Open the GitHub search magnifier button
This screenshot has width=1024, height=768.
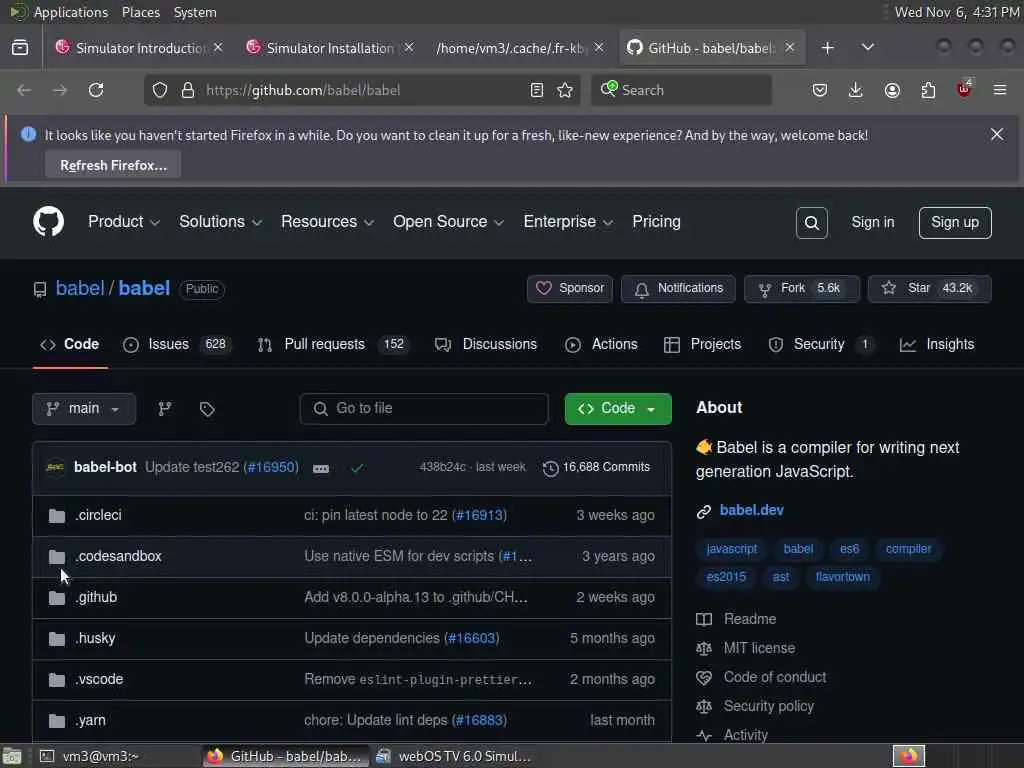812,223
